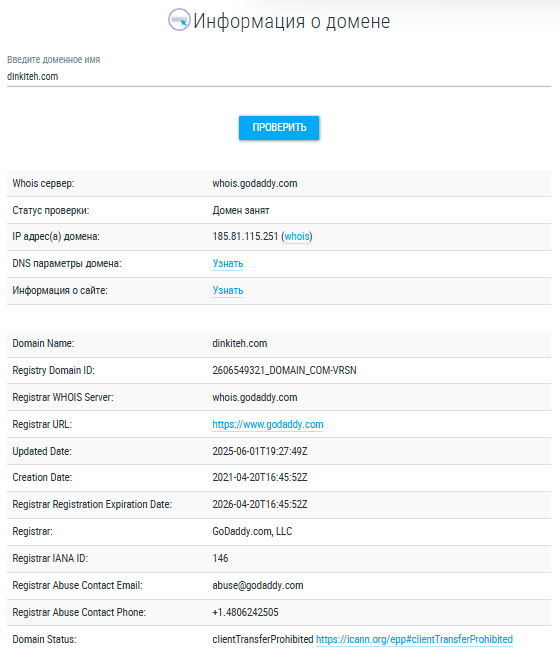Select expiration date value 2026-04-20T16:45:52Z
560x648 pixels.
click(260, 504)
